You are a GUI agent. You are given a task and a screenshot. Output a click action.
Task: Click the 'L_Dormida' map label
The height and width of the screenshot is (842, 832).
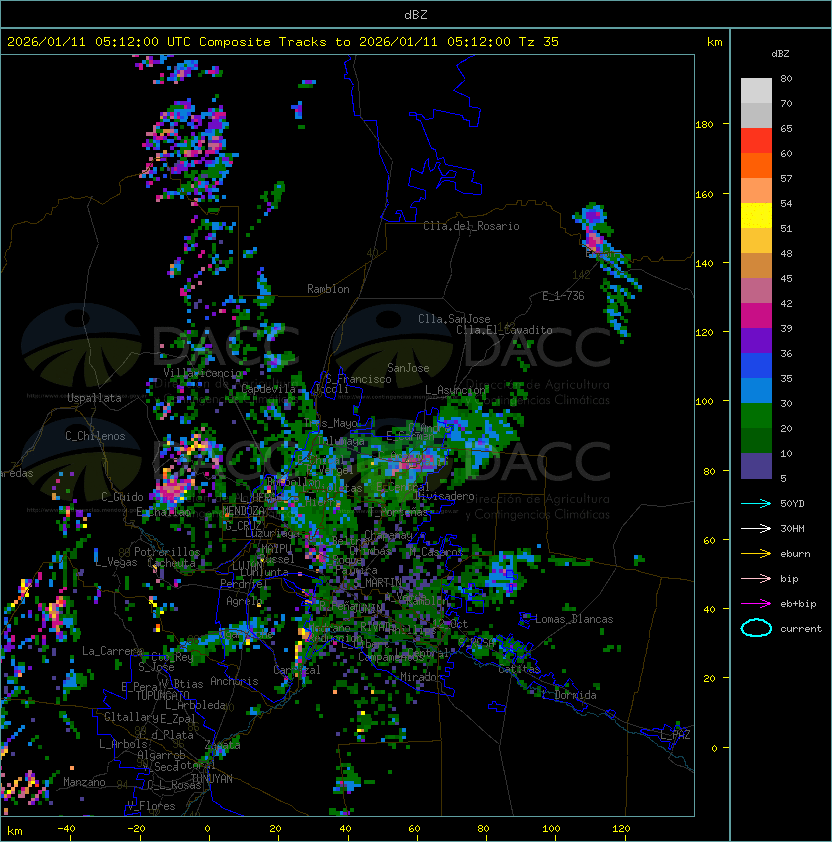pyautogui.click(x=569, y=695)
